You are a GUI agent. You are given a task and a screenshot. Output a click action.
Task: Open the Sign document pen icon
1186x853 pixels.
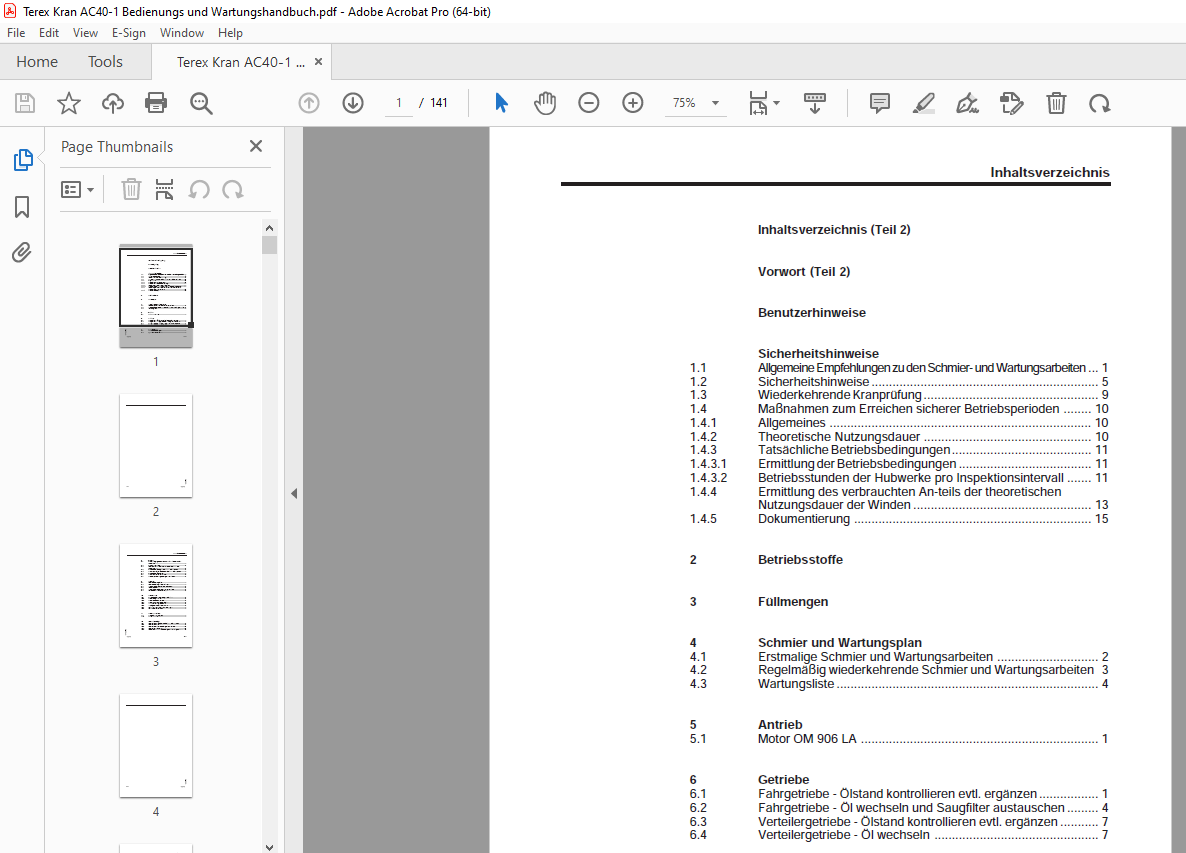[x=967, y=103]
